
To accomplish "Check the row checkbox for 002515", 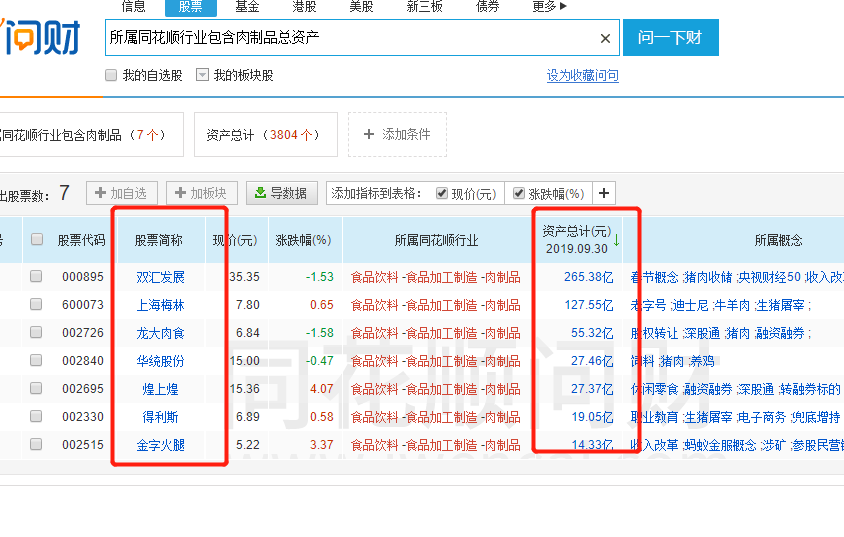I will pyautogui.click(x=36, y=444).
